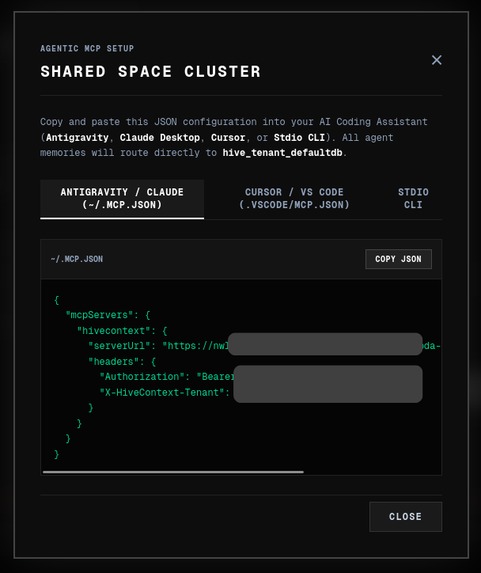The height and width of the screenshot is (573, 481).
Task: Click the hive_tenant_defaultdb text
Action: pos(283,153)
